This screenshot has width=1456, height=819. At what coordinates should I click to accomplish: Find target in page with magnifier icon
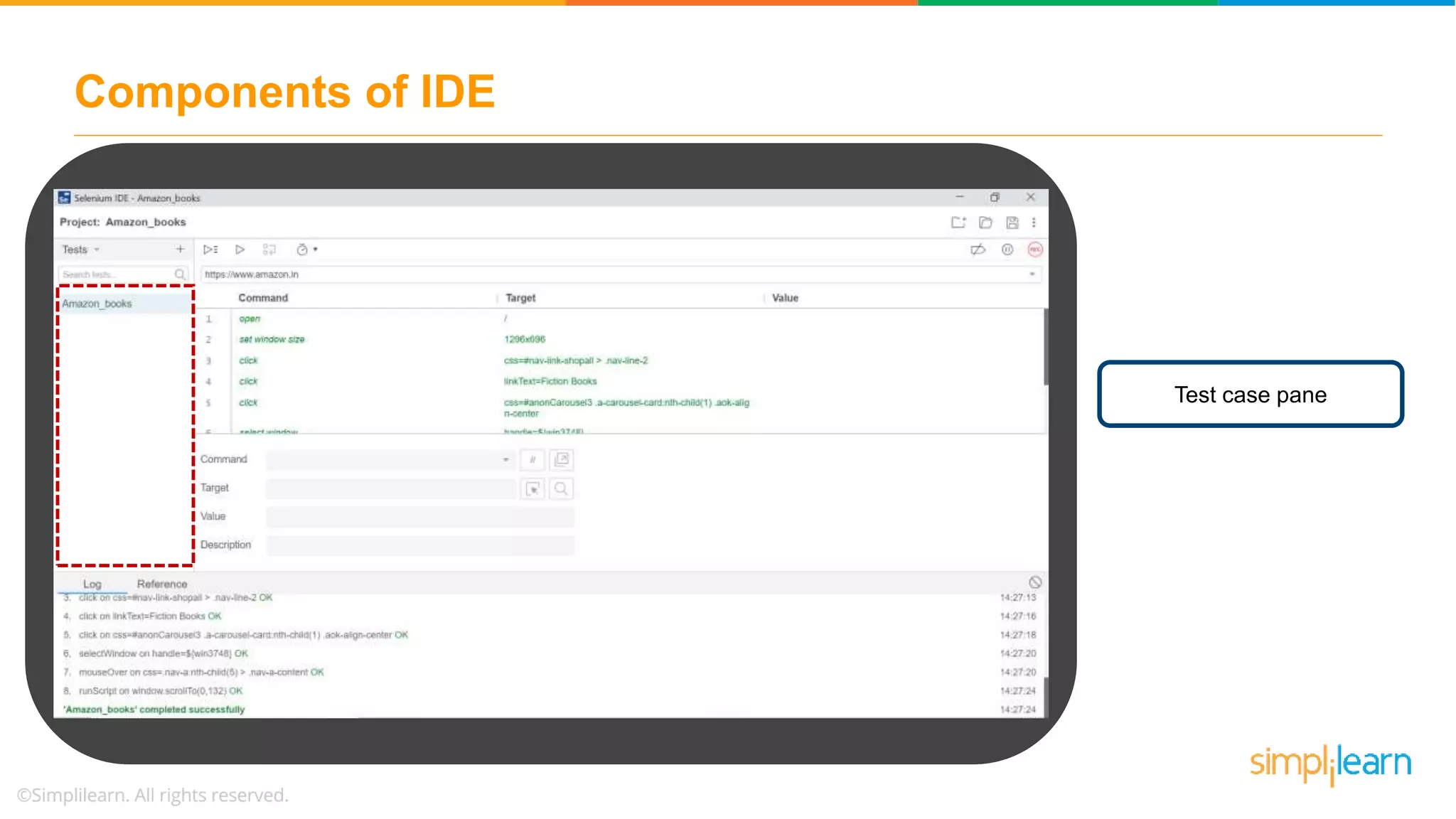(x=562, y=488)
